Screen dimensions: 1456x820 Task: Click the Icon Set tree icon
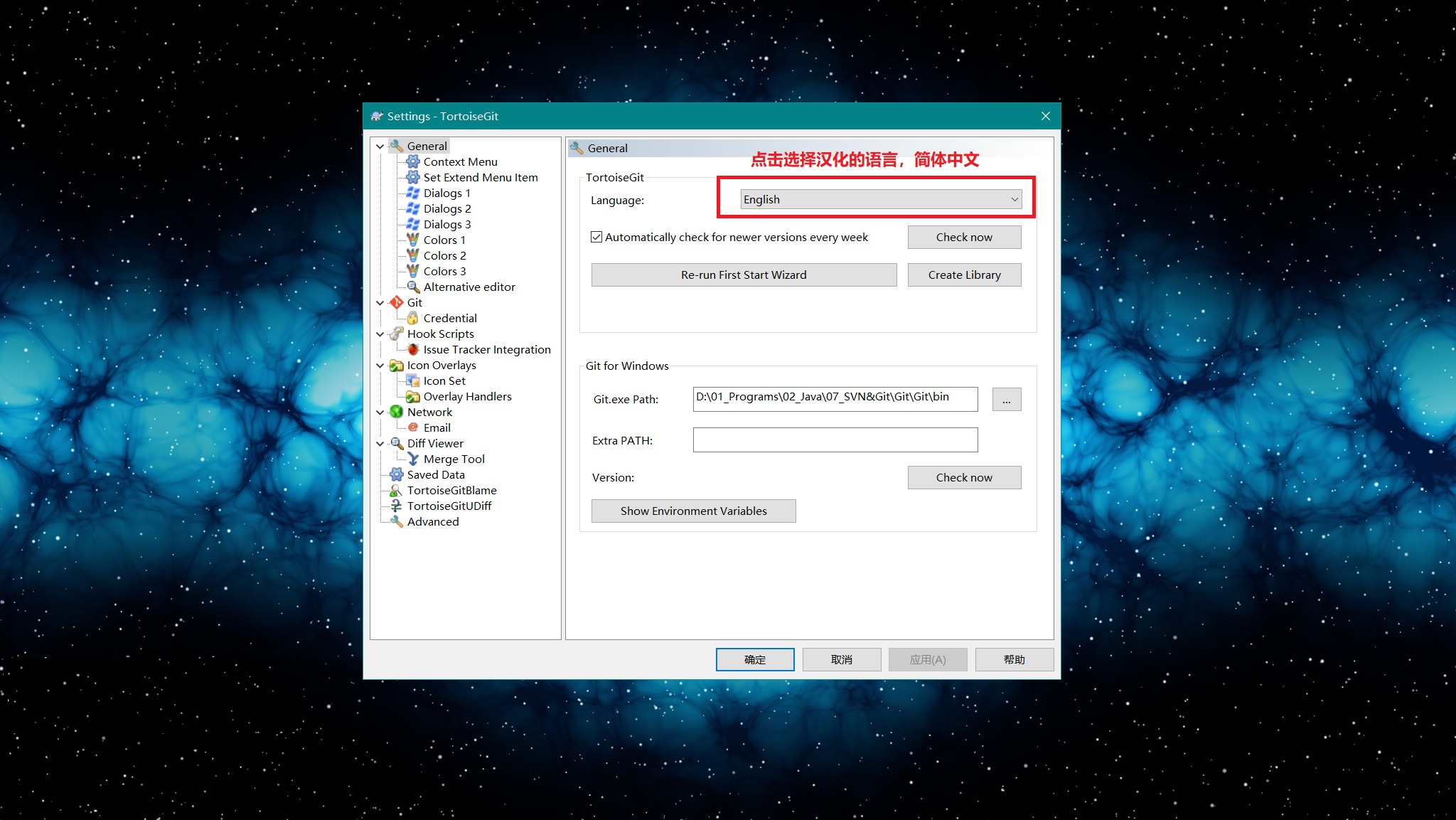[x=412, y=380]
